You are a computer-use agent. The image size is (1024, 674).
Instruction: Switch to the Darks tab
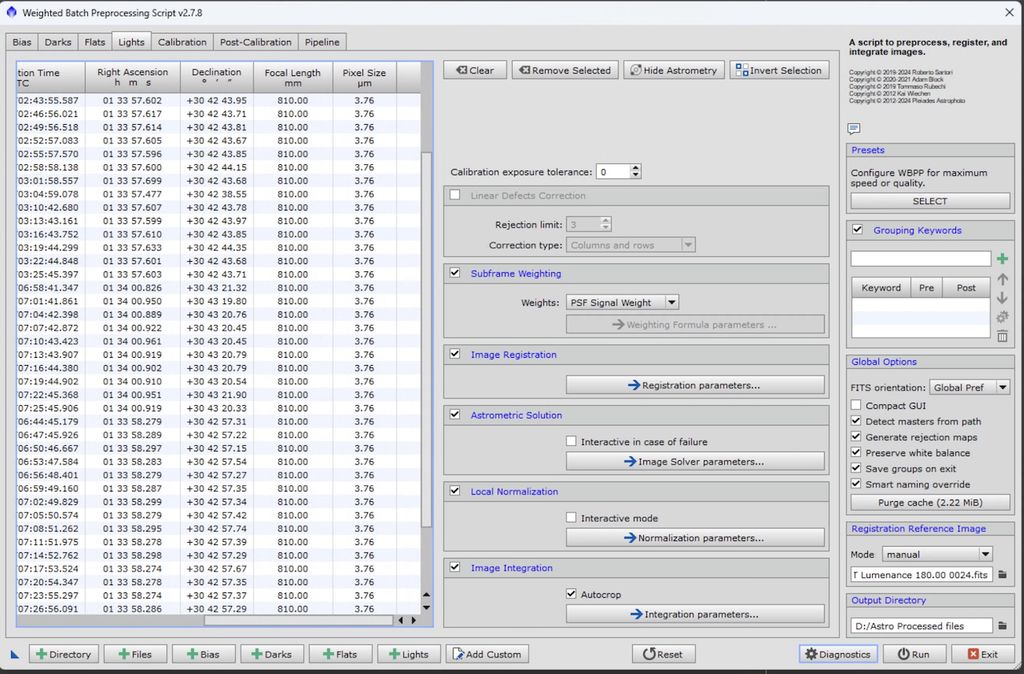pos(57,42)
